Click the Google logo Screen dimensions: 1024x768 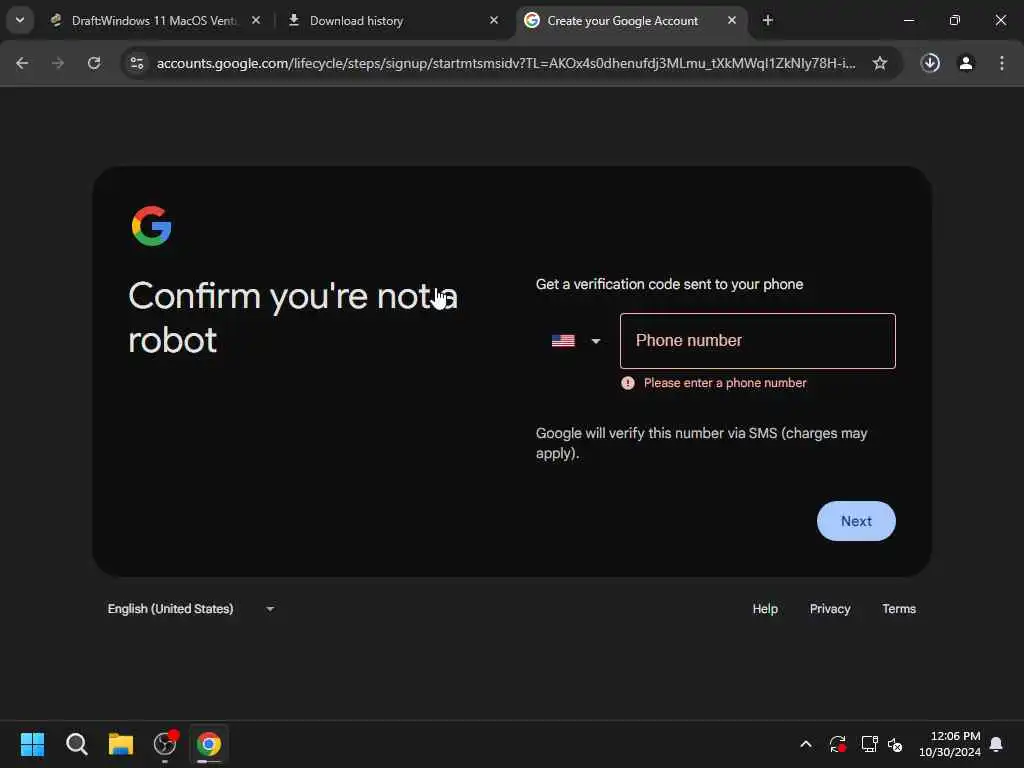[152, 226]
